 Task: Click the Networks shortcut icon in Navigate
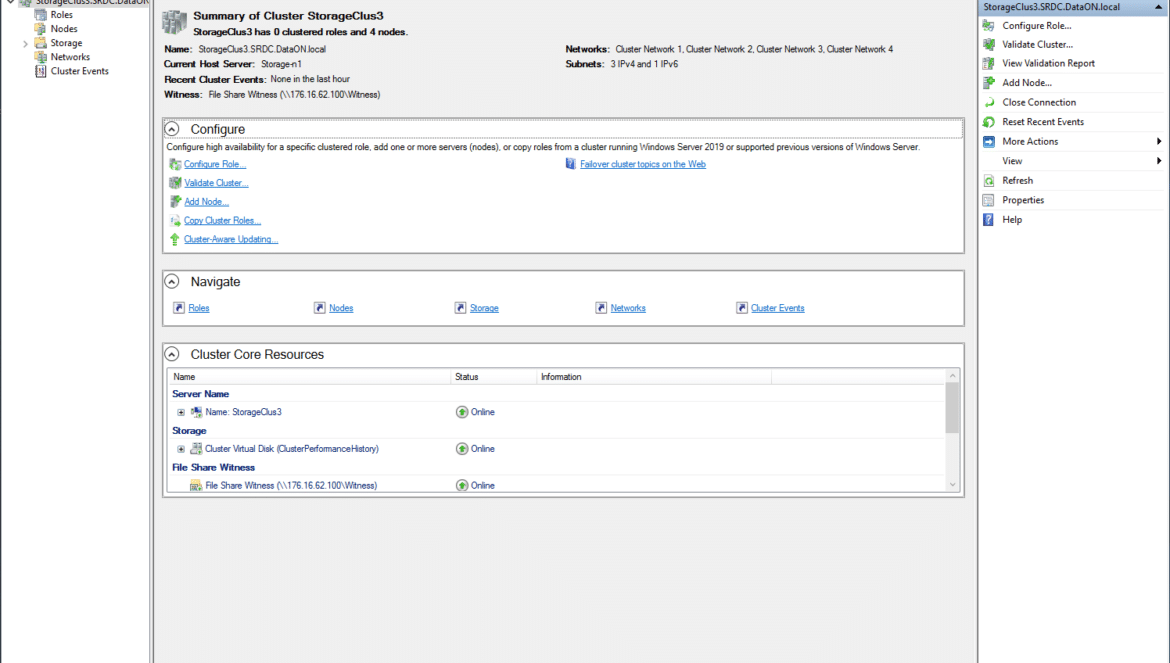point(601,308)
